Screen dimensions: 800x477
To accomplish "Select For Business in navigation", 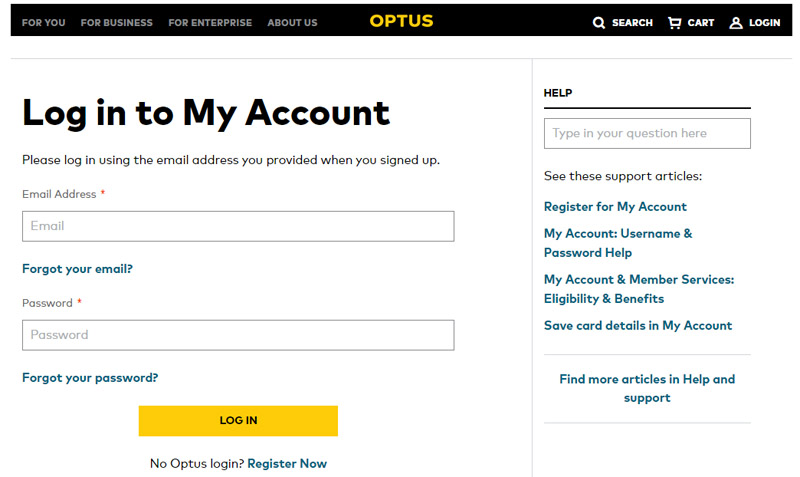I will coord(117,22).
